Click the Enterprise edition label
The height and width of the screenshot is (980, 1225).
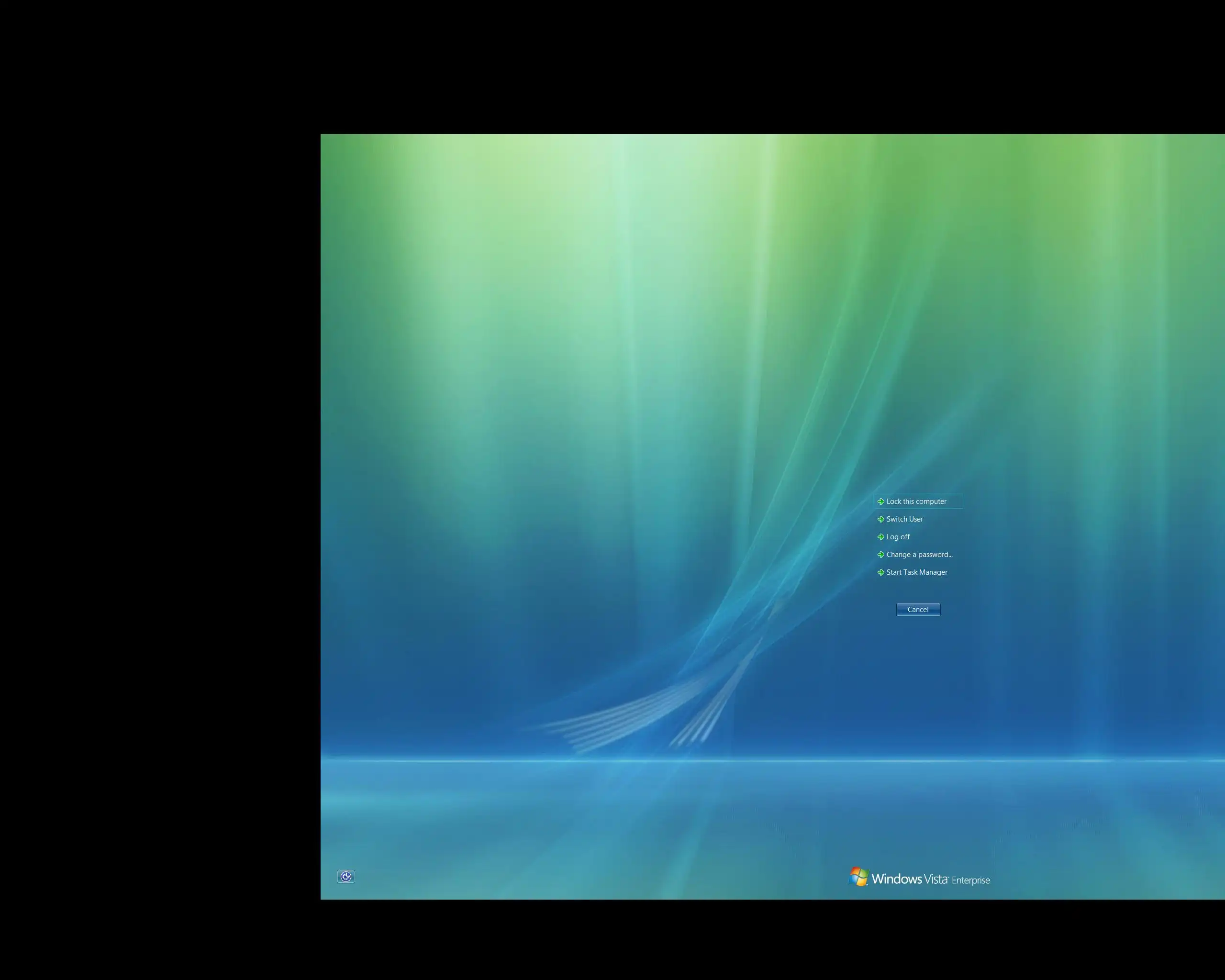(970, 880)
